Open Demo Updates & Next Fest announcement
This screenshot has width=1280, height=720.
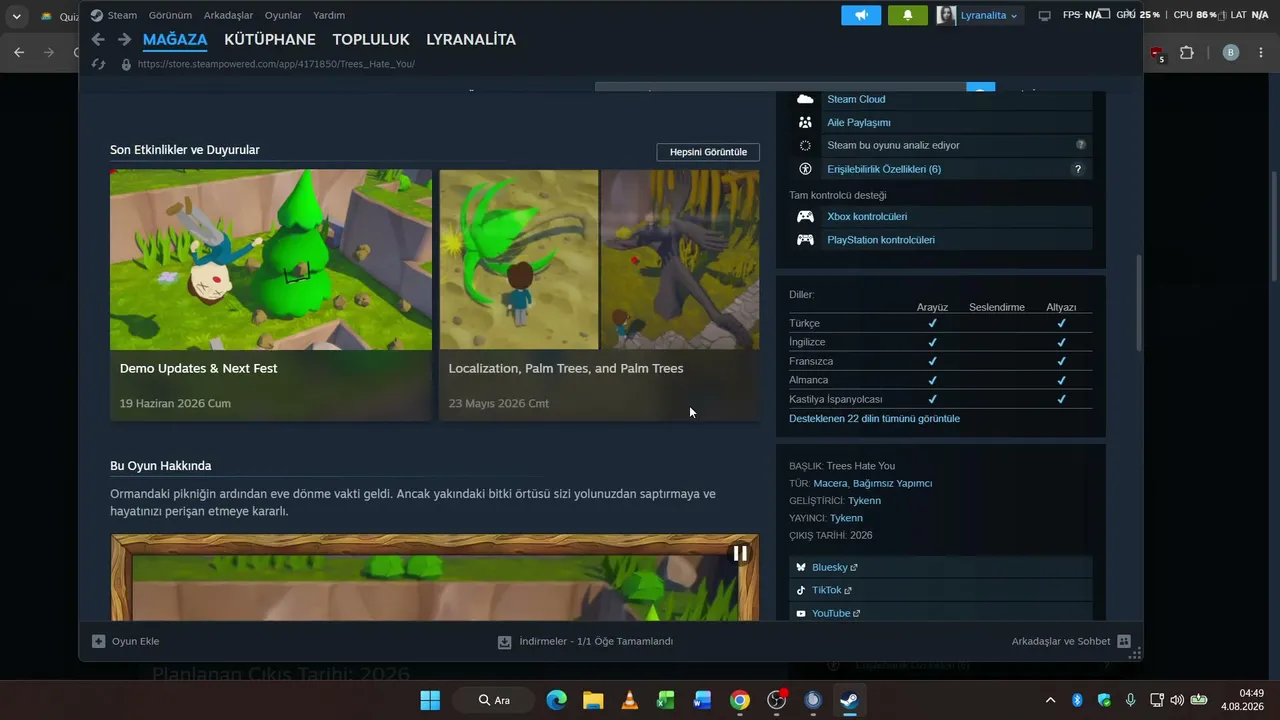271,295
